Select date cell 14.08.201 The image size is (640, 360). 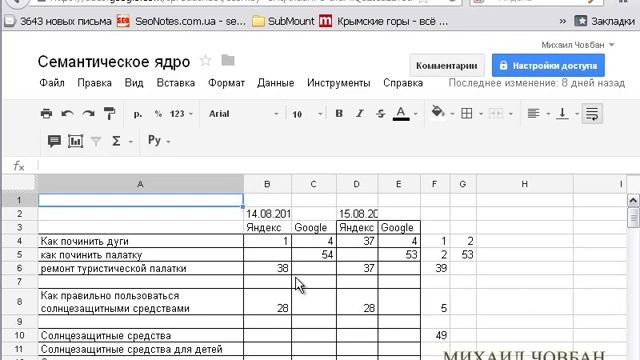pyautogui.click(x=267, y=214)
